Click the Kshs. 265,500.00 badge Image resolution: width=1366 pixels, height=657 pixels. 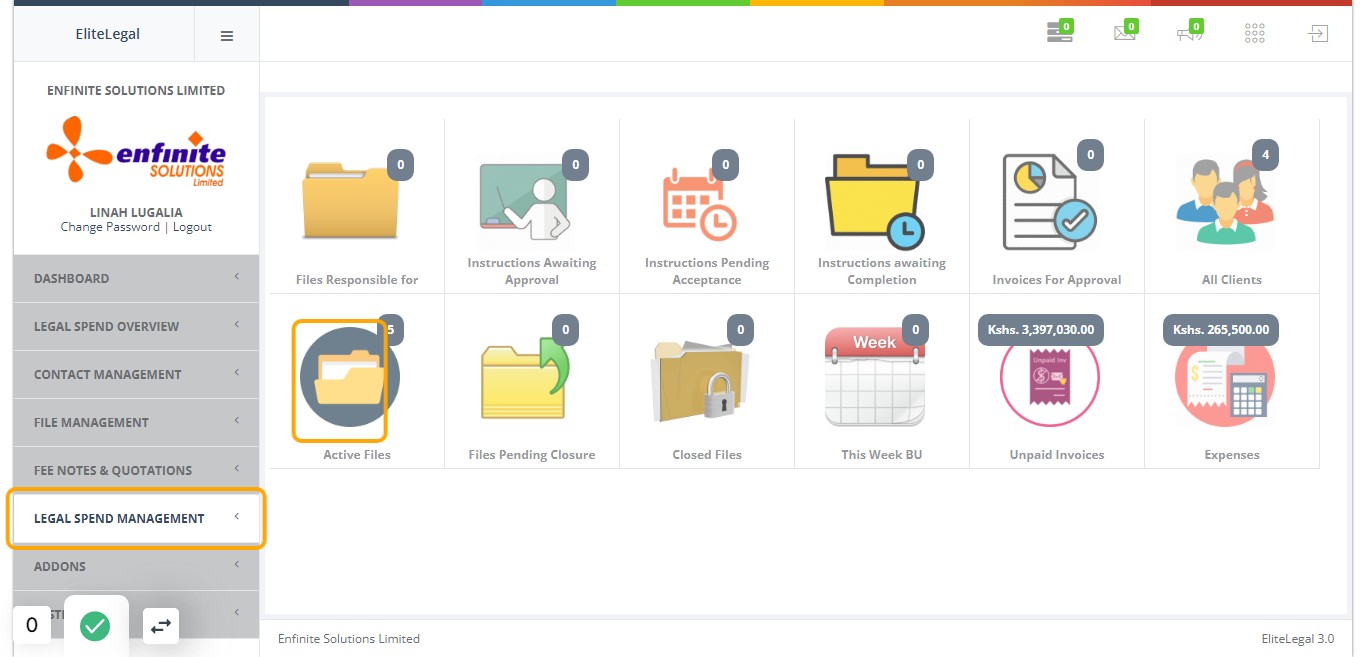point(1221,330)
